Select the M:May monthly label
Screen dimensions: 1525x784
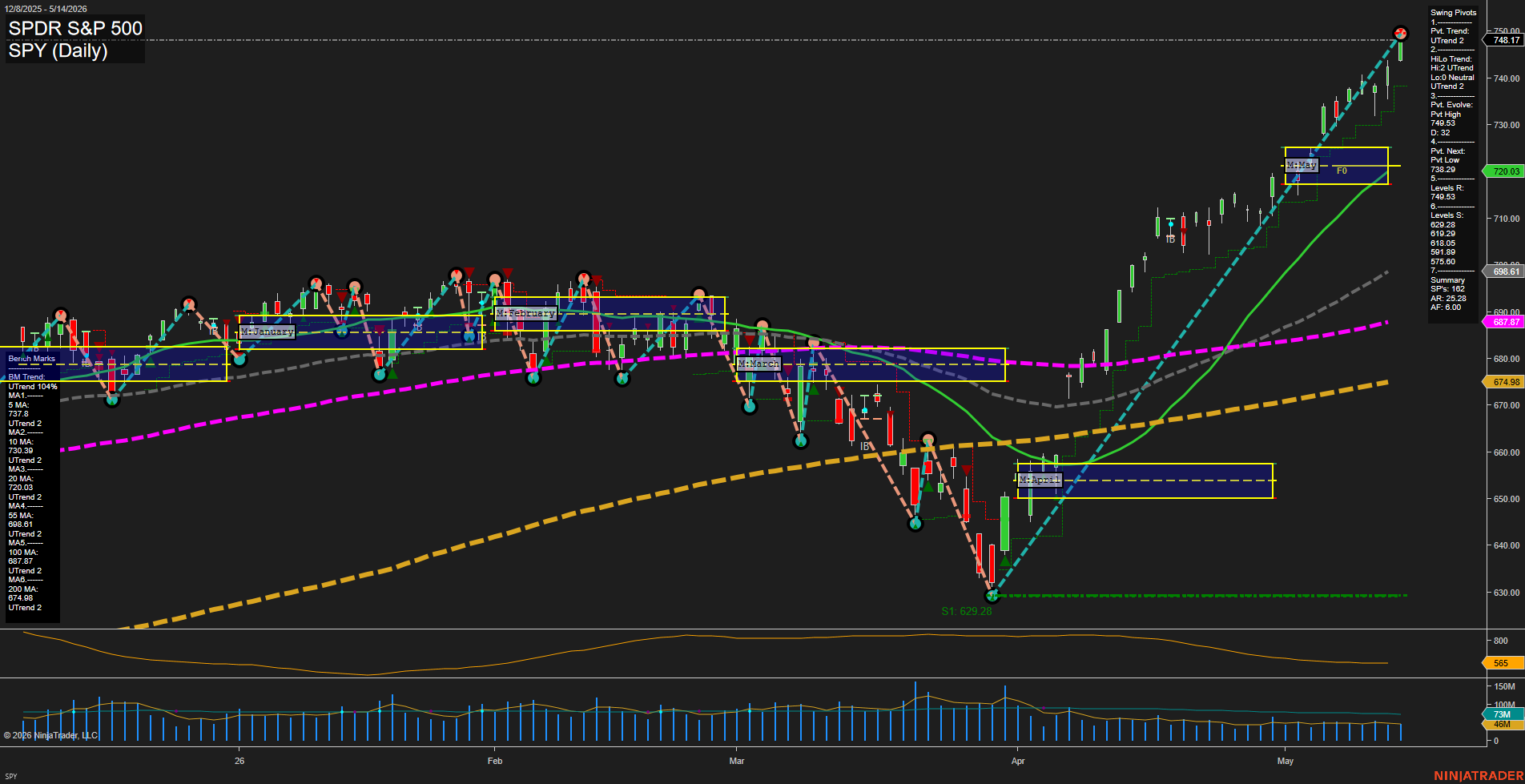[x=1302, y=165]
